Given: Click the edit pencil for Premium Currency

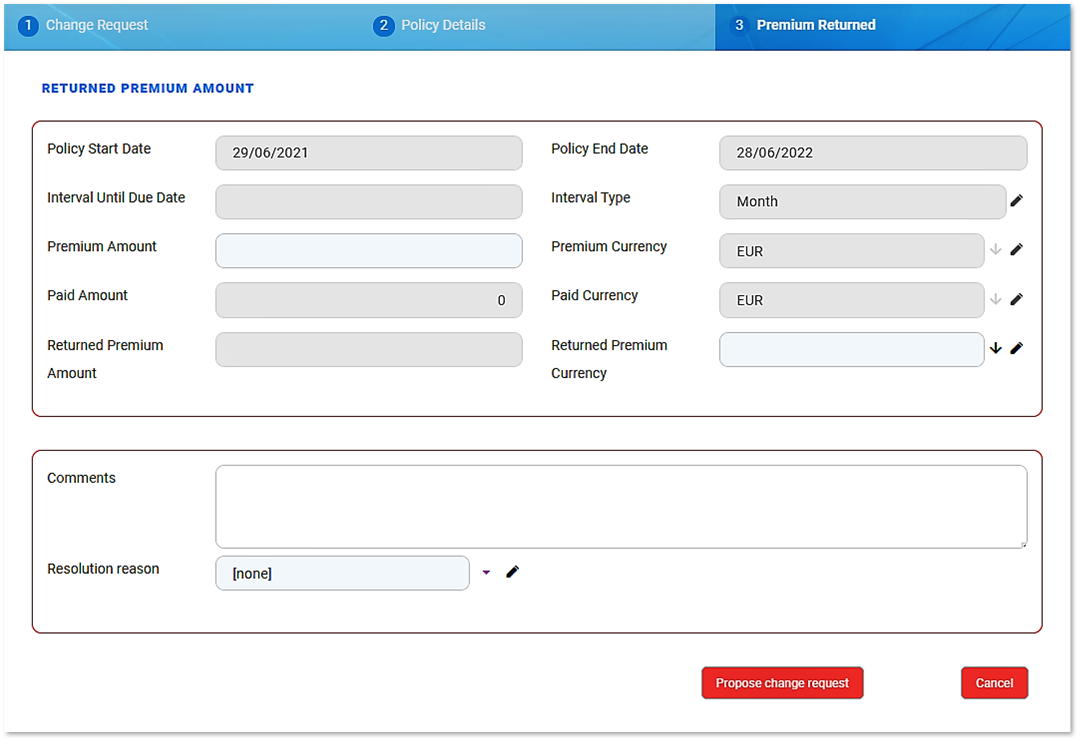Looking at the screenshot, I should click(x=1016, y=250).
